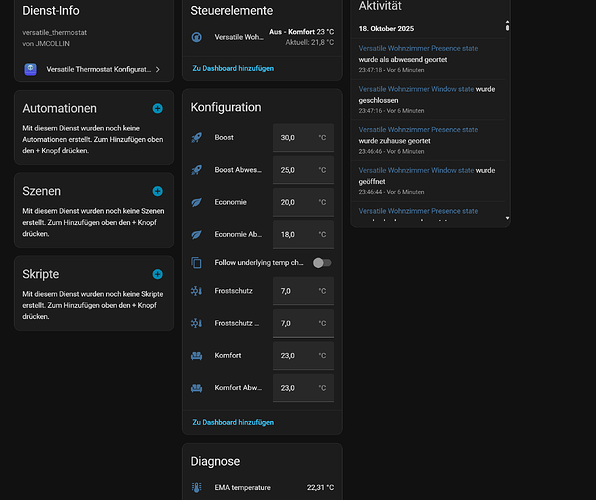Click the Economie leaf icon
This screenshot has width=596, height=500.
pos(197,202)
